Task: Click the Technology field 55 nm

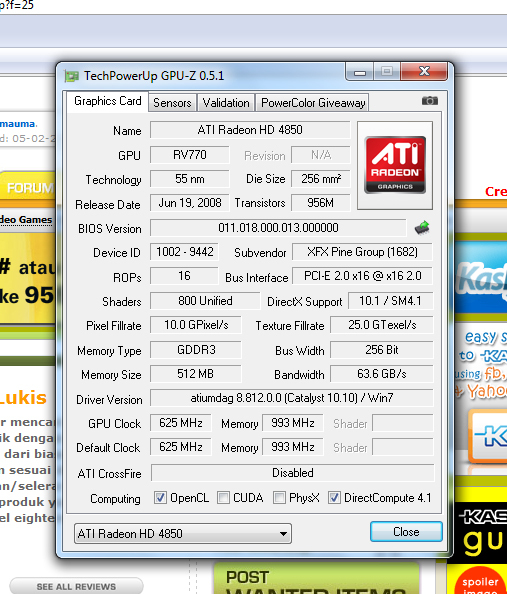Action: tap(189, 179)
